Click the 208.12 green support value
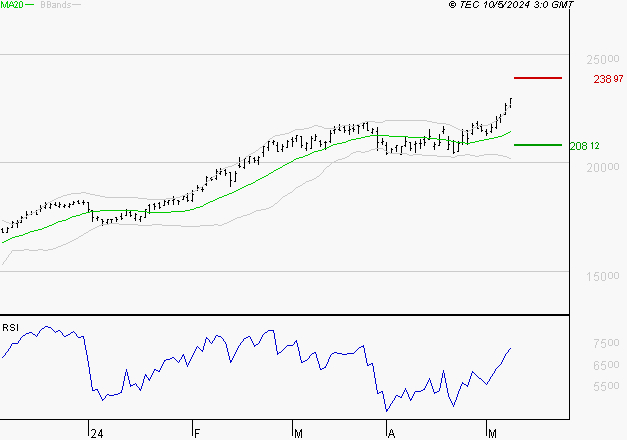Image resolution: width=627 pixels, height=440 pixels. [x=585, y=146]
